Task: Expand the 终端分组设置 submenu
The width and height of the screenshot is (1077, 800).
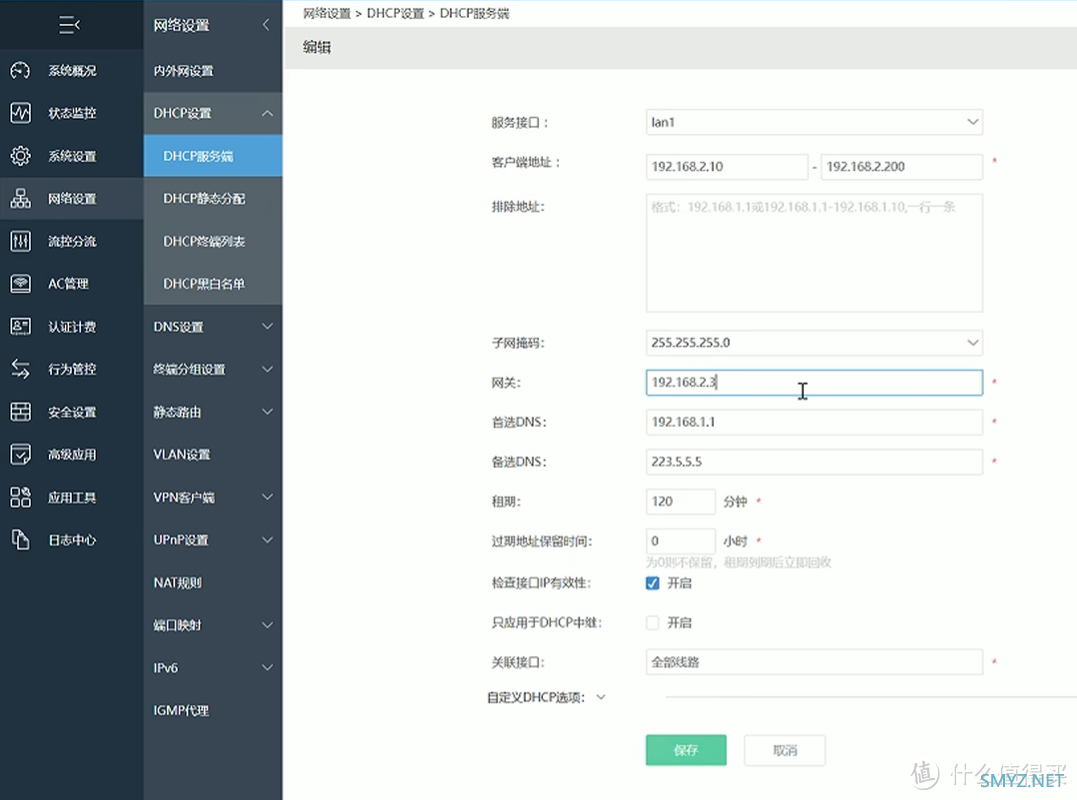Action: [x=267, y=369]
